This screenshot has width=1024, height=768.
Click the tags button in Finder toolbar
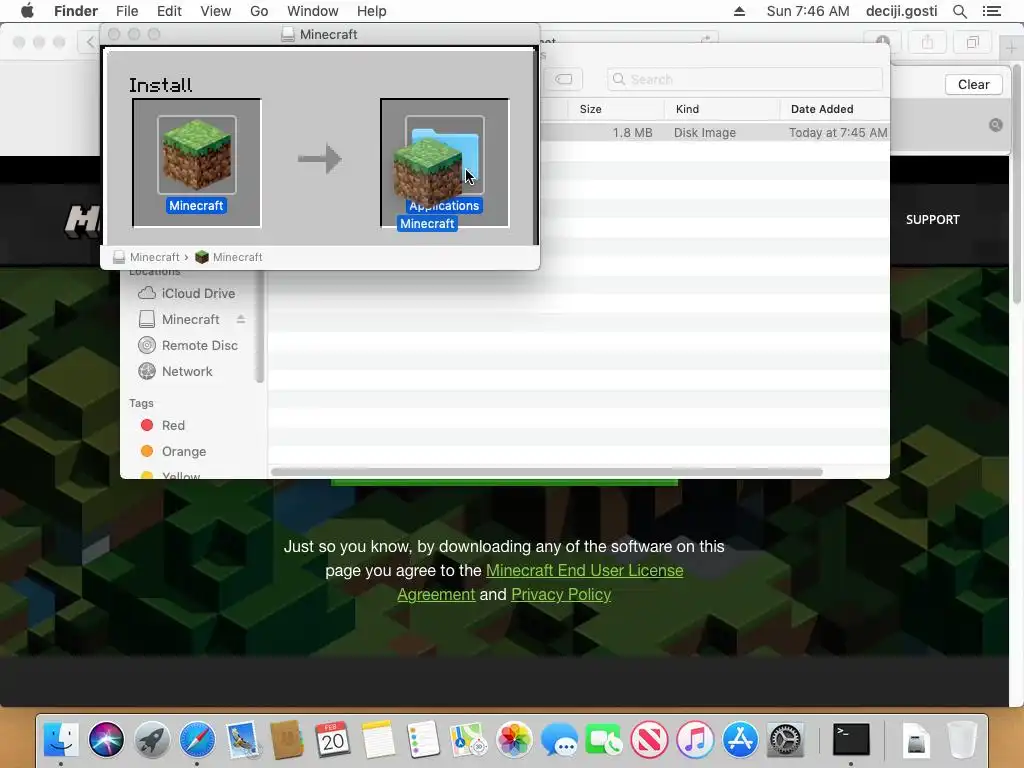pos(564,79)
